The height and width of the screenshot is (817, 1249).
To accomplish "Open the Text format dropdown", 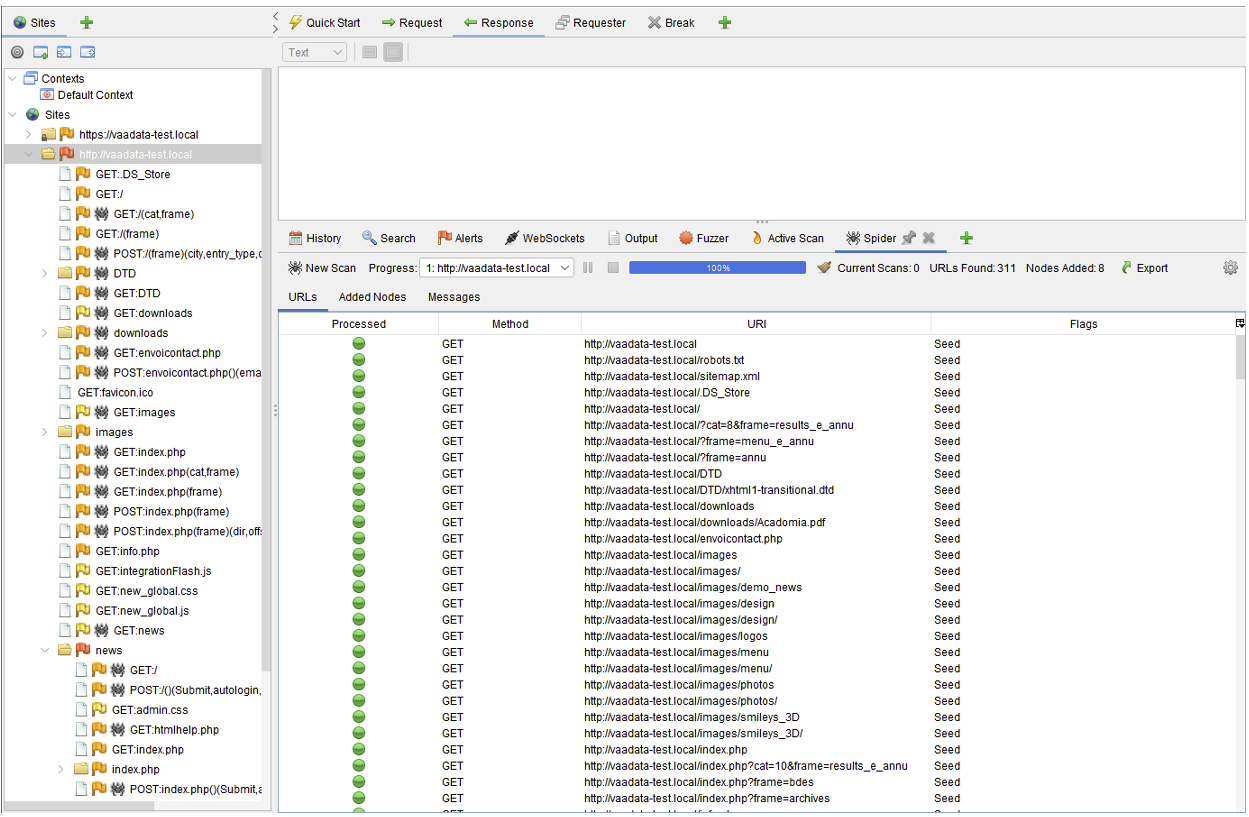I will (x=314, y=52).
